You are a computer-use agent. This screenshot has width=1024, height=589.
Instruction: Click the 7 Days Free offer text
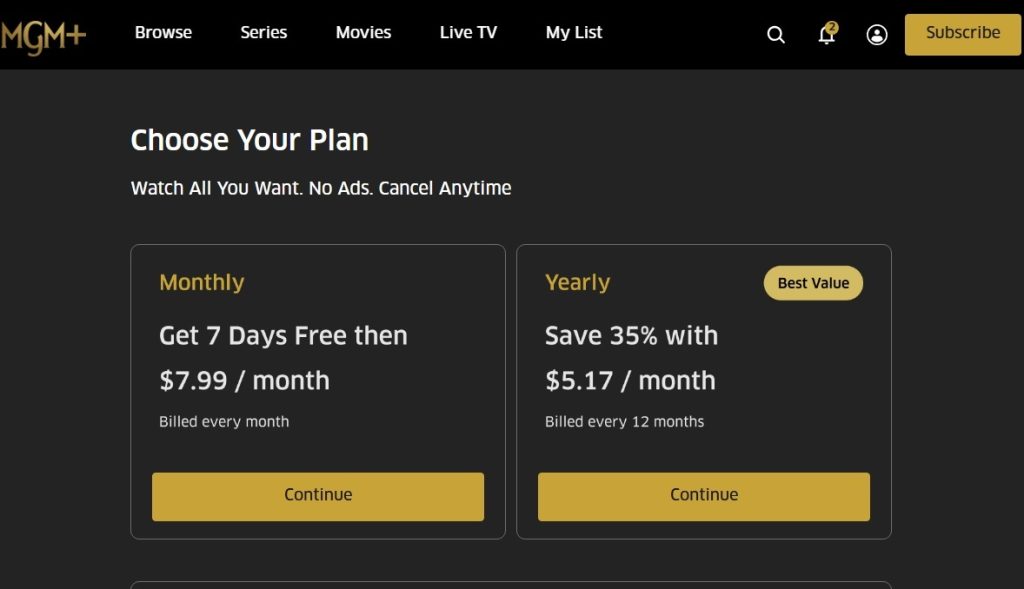(x=283, y=336)
